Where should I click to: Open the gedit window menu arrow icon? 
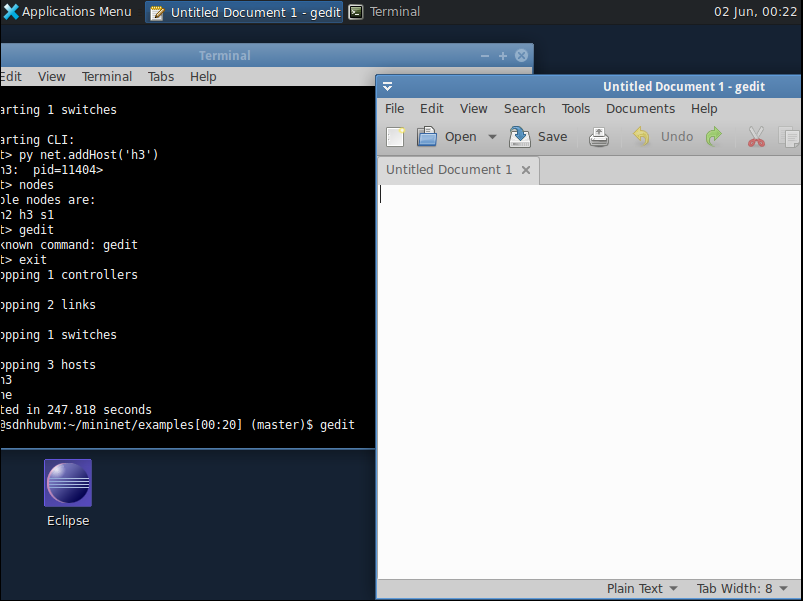(x=388, y=87)
